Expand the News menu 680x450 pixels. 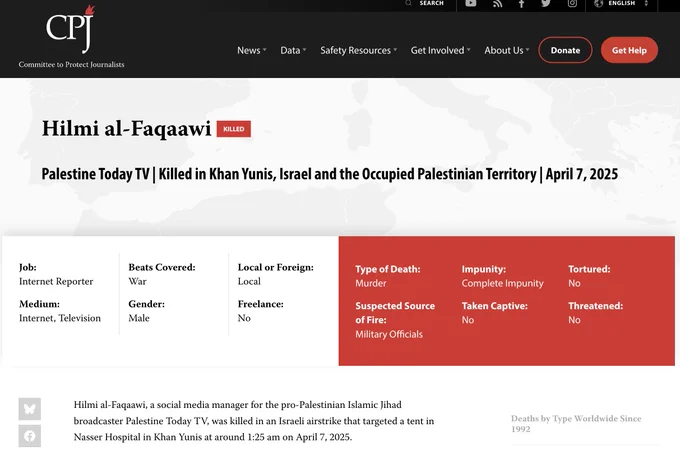coord(252,50)
